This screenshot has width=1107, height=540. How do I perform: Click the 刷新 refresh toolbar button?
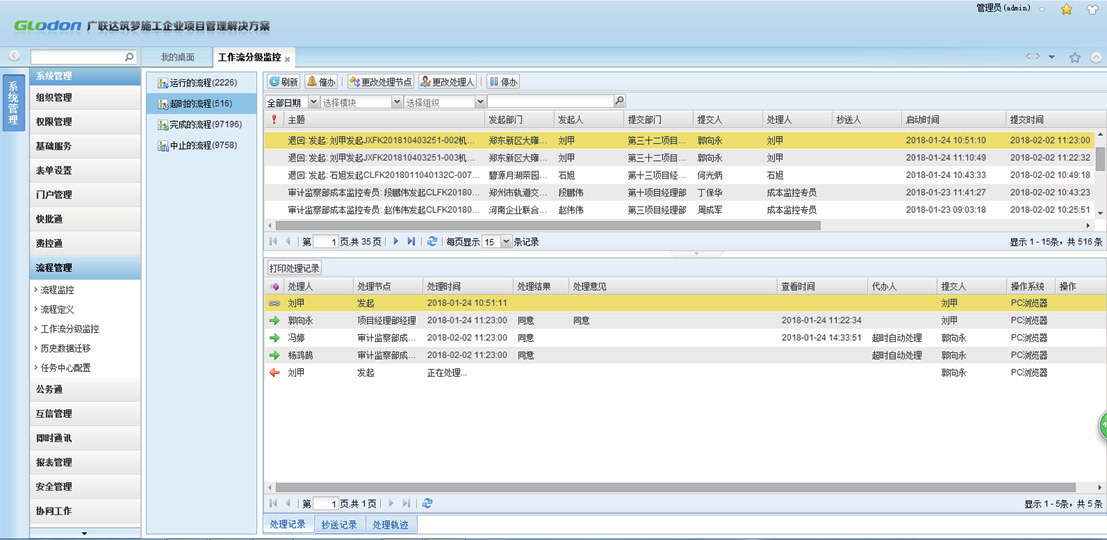(283, 82)
